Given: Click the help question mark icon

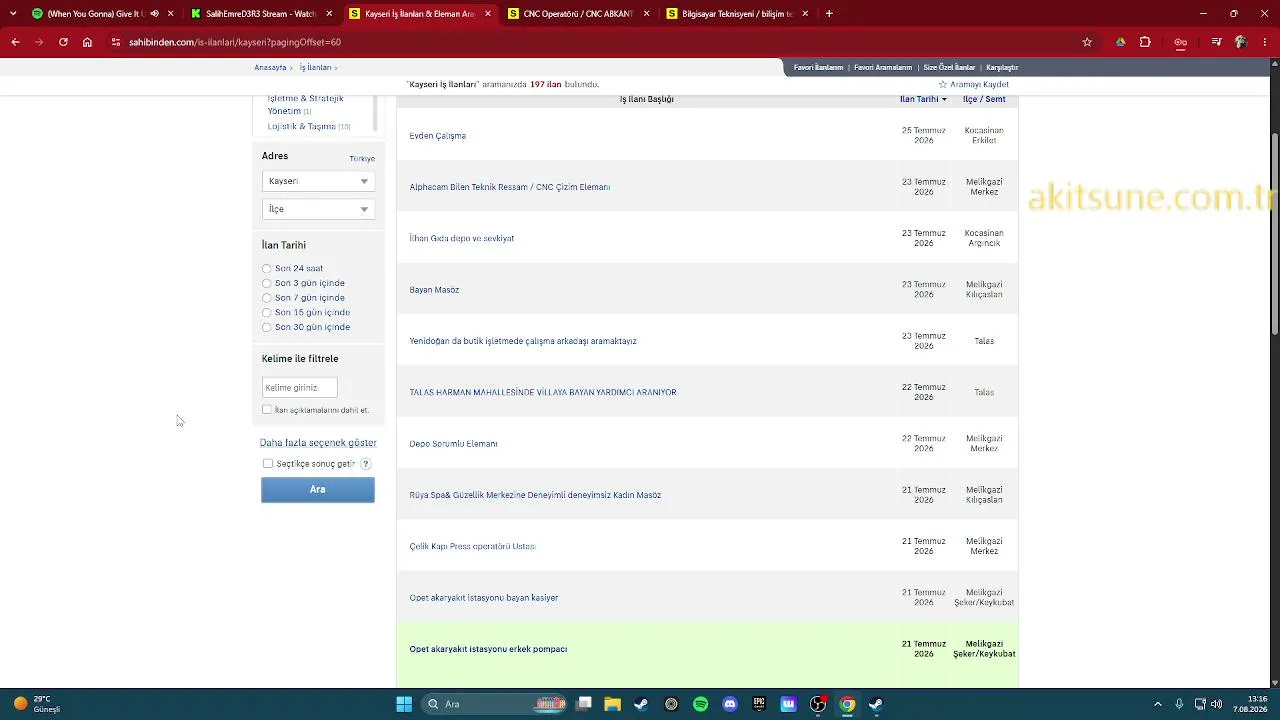Looking at the screenshot, I should coord(365,464).
